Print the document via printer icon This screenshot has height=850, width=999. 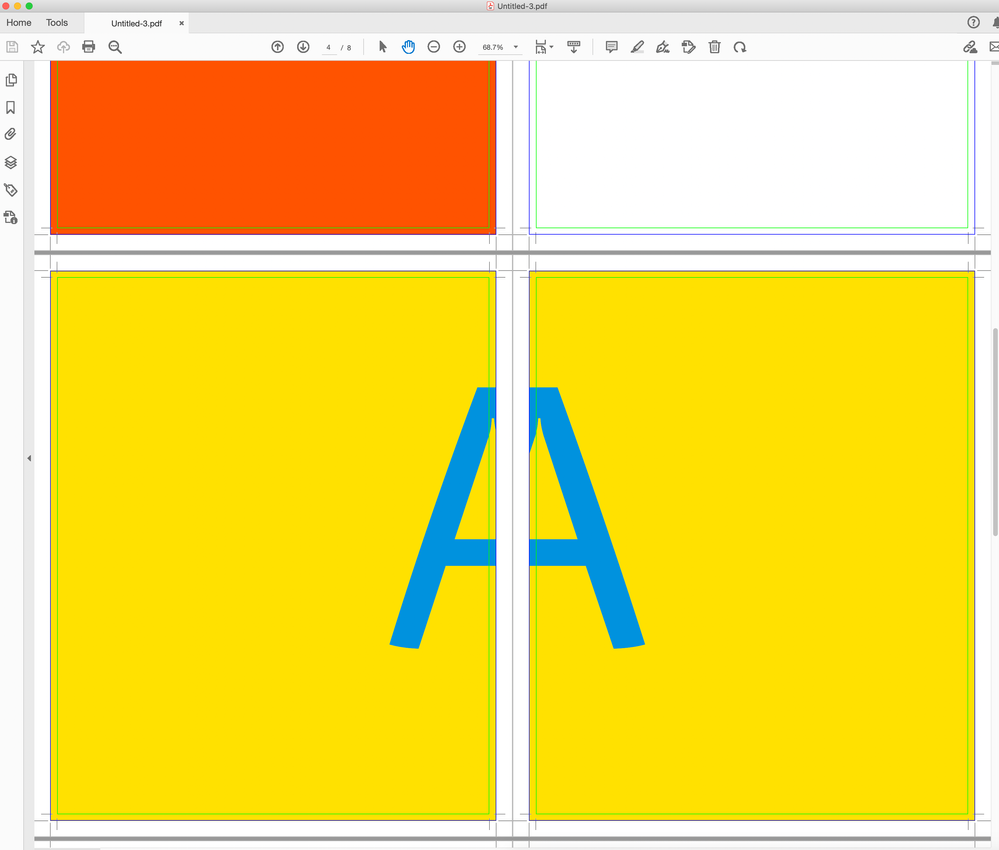pyautogui.click(x=88, y=46)
